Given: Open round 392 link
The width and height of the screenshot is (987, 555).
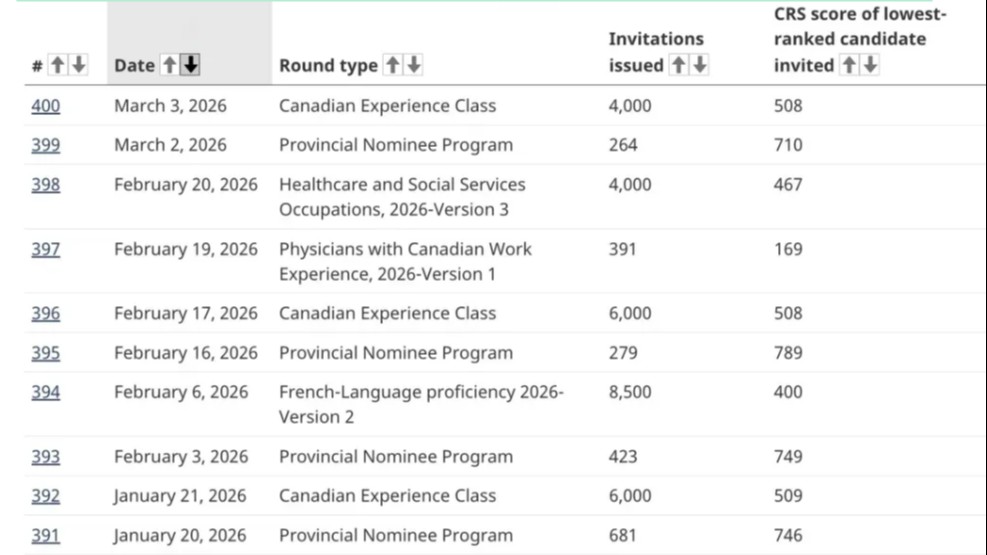Looking at the screenshot, I should [x=45, y=496].
